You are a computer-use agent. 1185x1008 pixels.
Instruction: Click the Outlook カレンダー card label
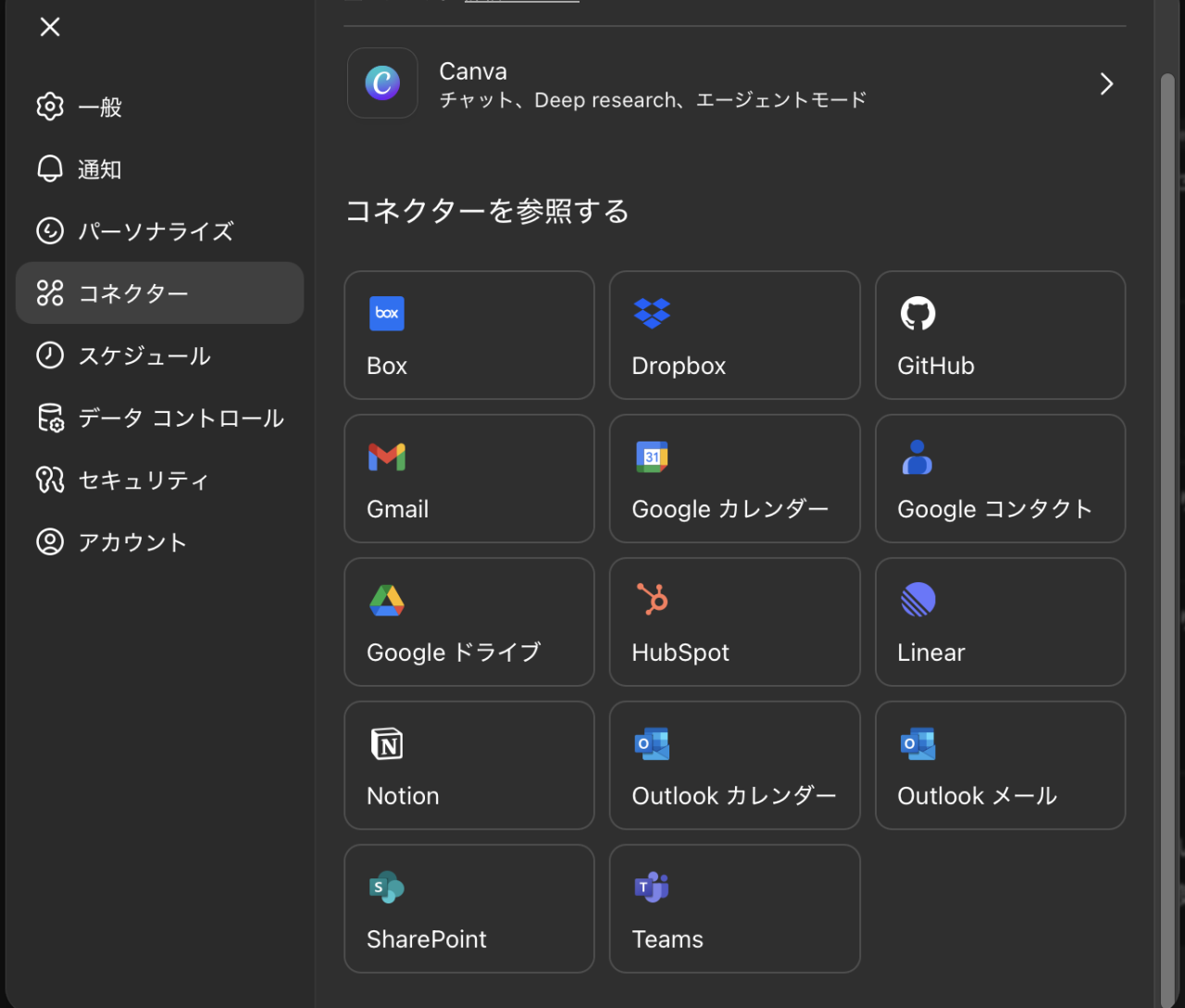click(734, 796)
